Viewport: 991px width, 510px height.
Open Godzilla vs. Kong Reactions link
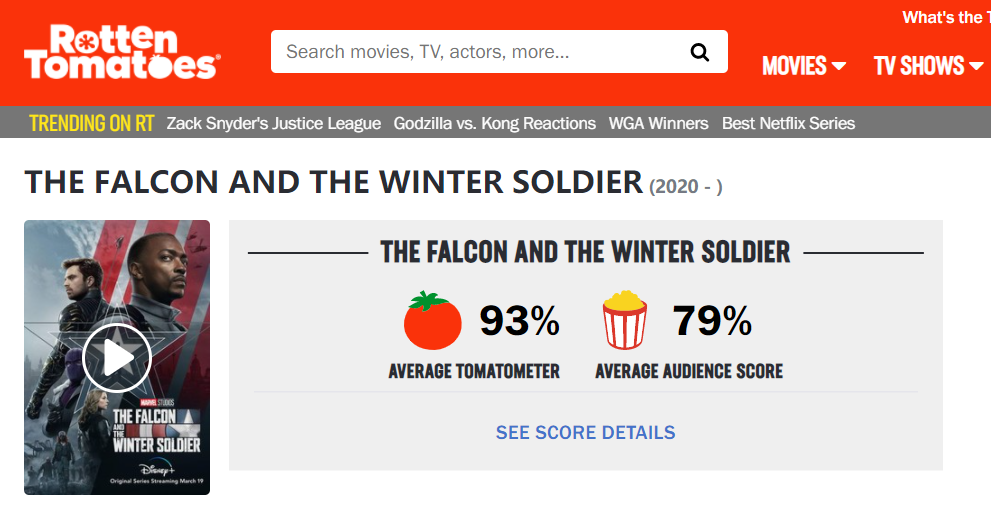point(495,123)
